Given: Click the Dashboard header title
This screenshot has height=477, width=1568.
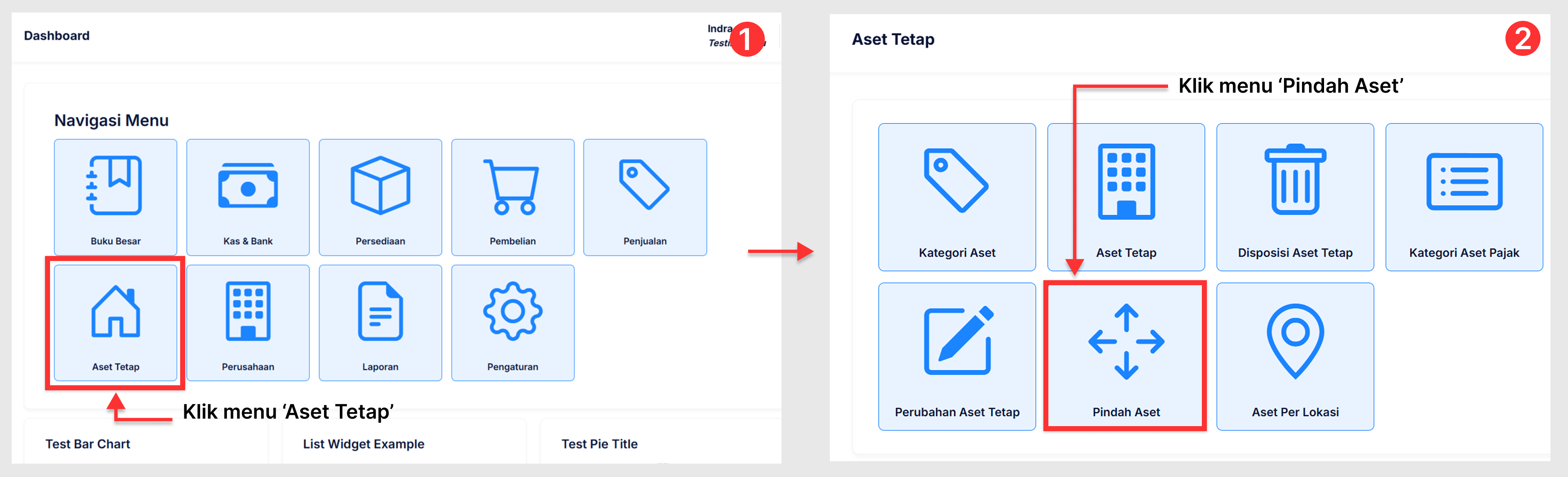Looking at the screenshot, I should coord(57,36).
